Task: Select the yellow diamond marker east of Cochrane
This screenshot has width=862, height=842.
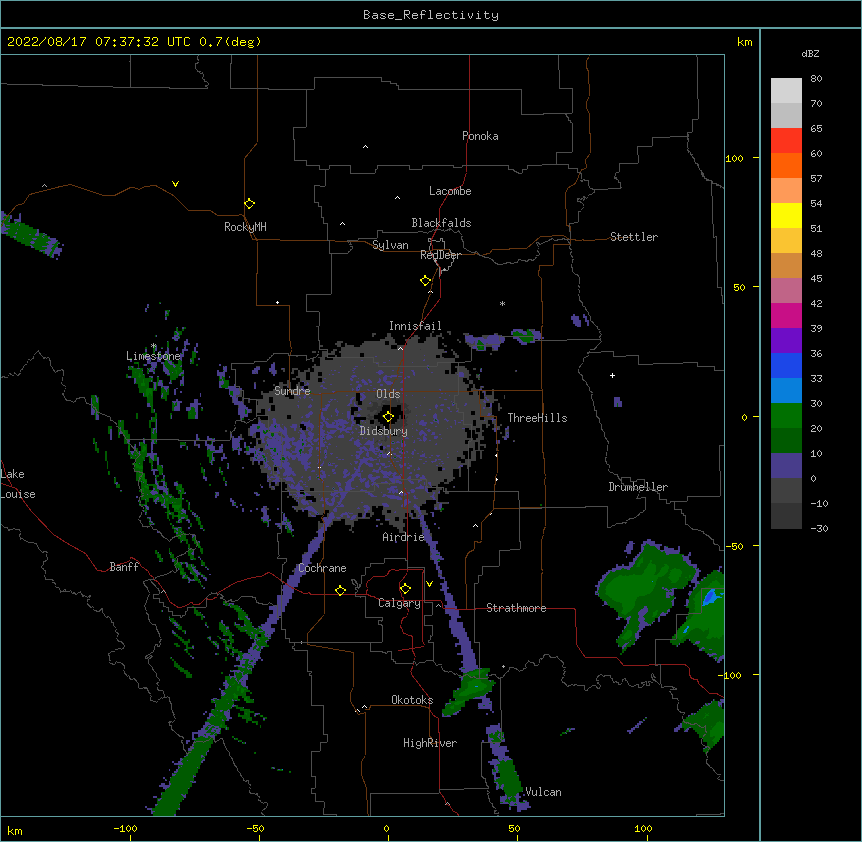Action: pyautogui.click(x=340, y=590)
